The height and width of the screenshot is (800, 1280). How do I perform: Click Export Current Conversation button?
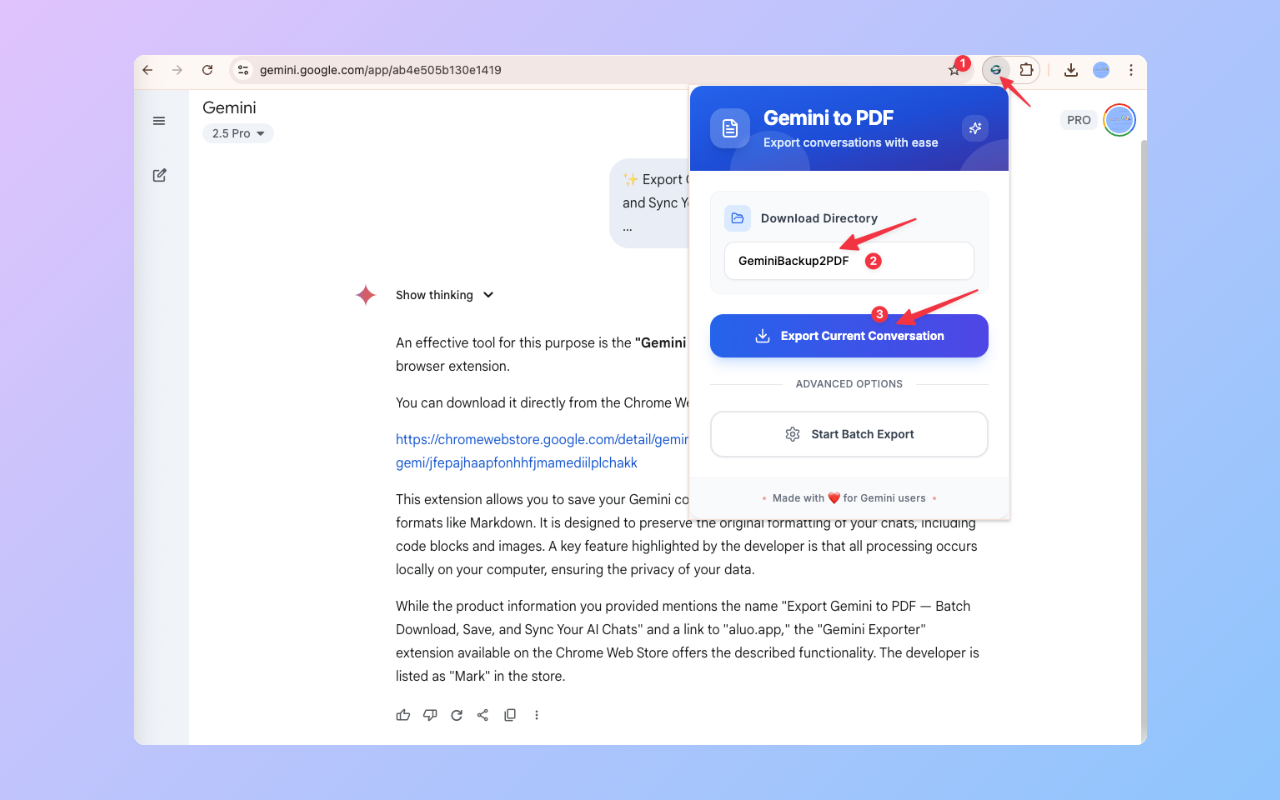pyautogui.click(x=849, y=336)
